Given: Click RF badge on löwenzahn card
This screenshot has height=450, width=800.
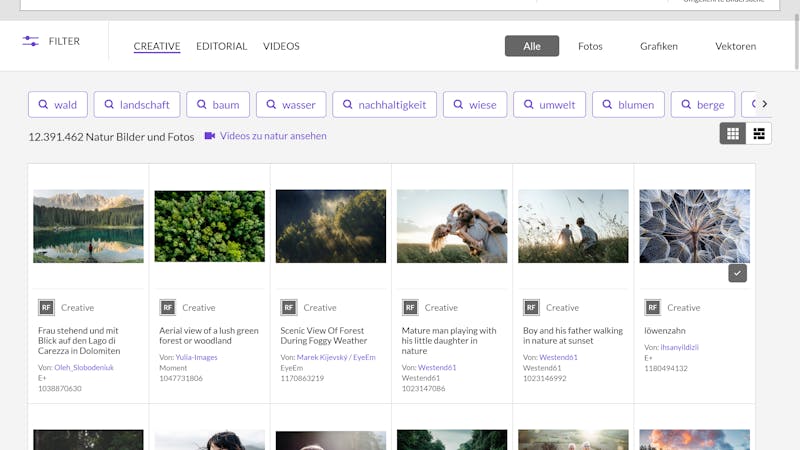Looking at the screenshot, I should click(653, 307).
